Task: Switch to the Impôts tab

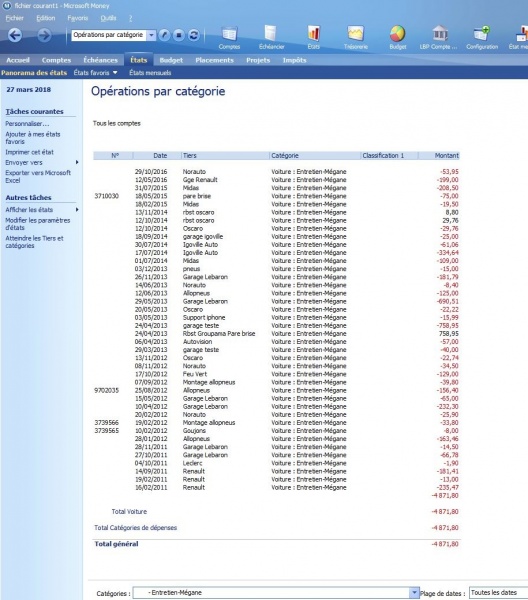Action: coord(294,60)
